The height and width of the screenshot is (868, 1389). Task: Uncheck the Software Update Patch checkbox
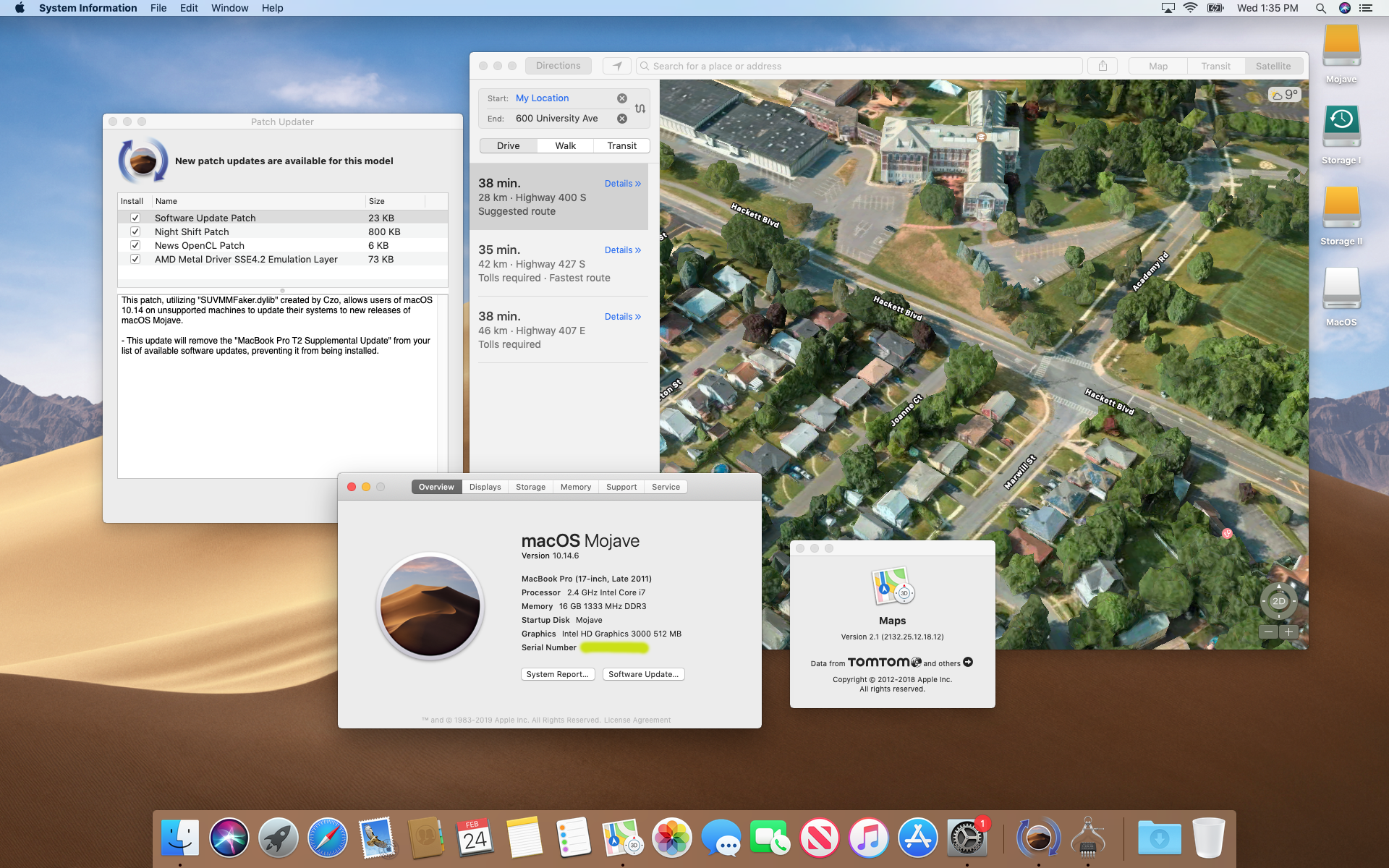[135, 218]
